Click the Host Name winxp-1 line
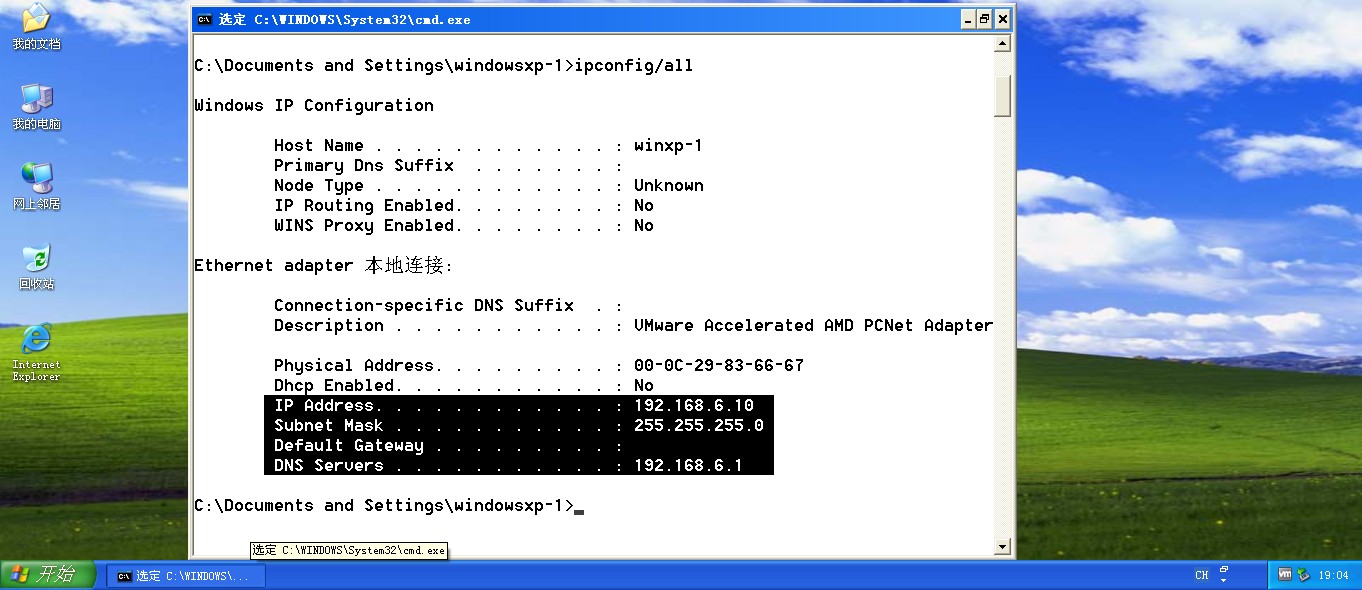Viewport: 1362px width, 590px height. coord(488,146)
